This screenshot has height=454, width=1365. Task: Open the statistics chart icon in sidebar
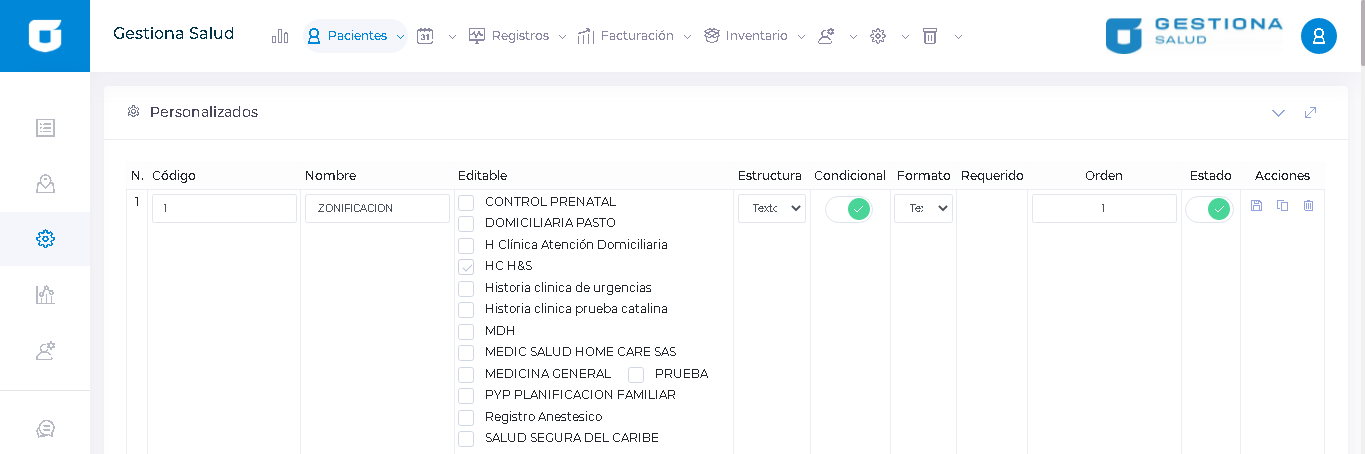pos(45,294)
